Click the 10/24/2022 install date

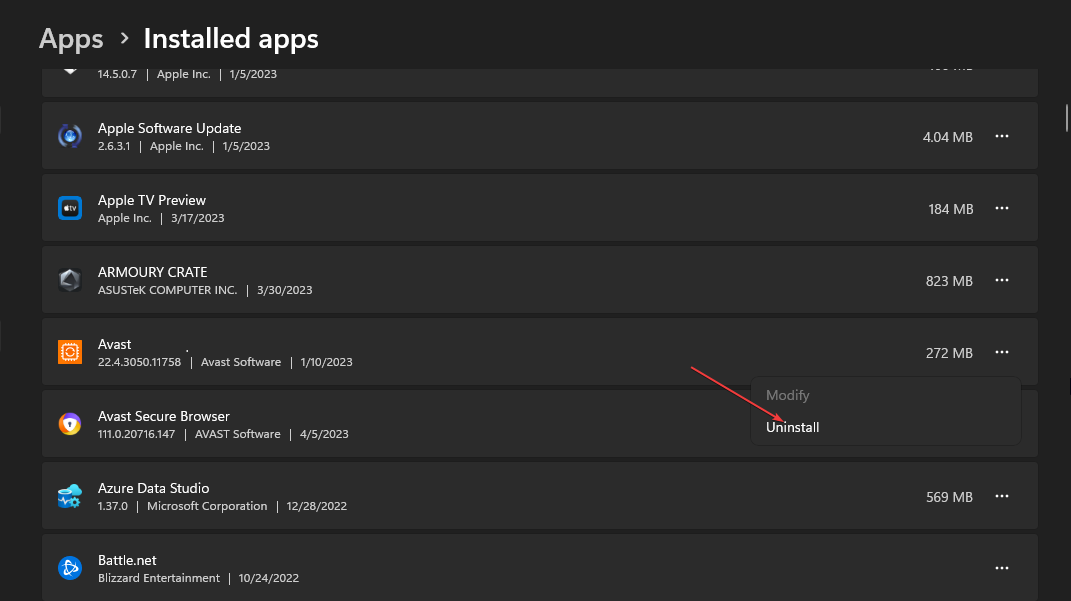pos(268,578)
